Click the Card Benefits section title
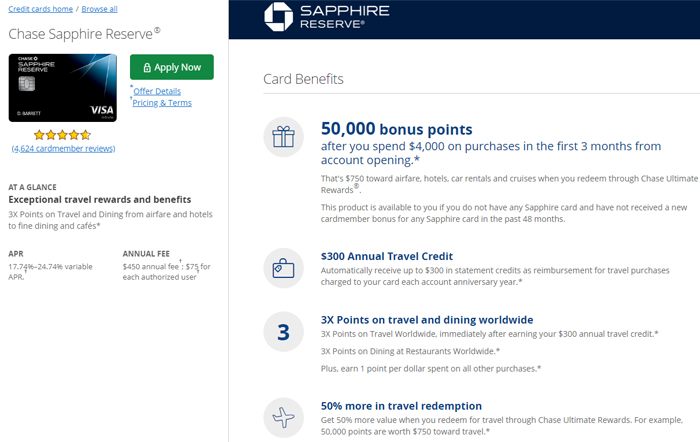This screenshot has height=442, width=700. click(303, 79)
